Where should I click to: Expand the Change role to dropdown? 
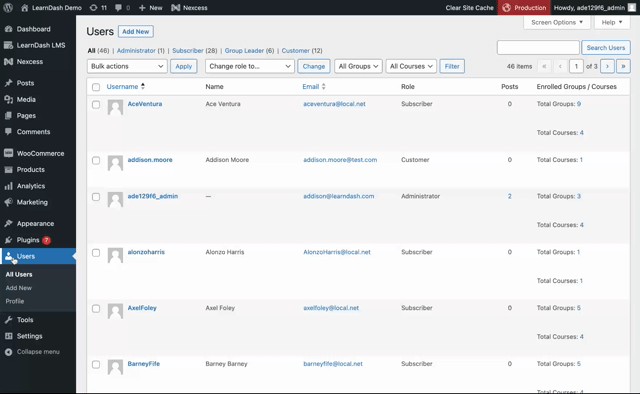[250, 66]
